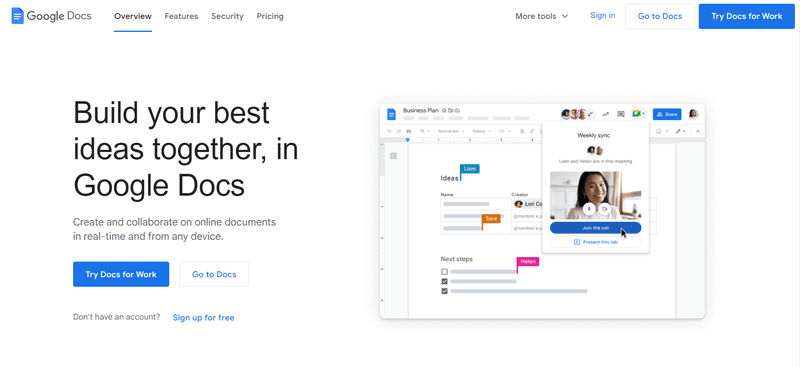Click Try Docs for Work below headline
This screenshot has width=800, height=367.
[121, 274]
